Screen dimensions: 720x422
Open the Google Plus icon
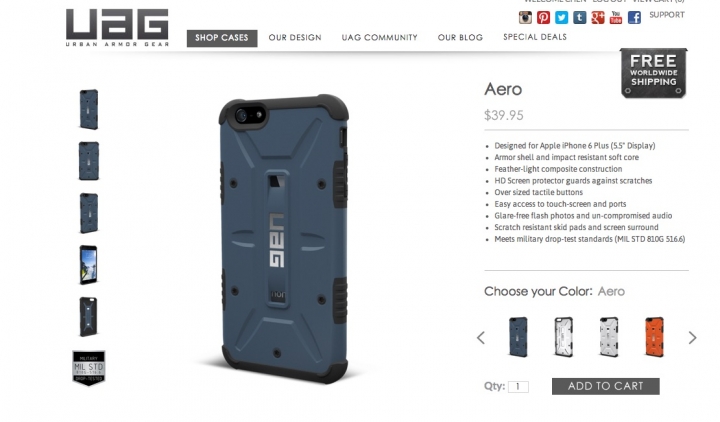598,17
